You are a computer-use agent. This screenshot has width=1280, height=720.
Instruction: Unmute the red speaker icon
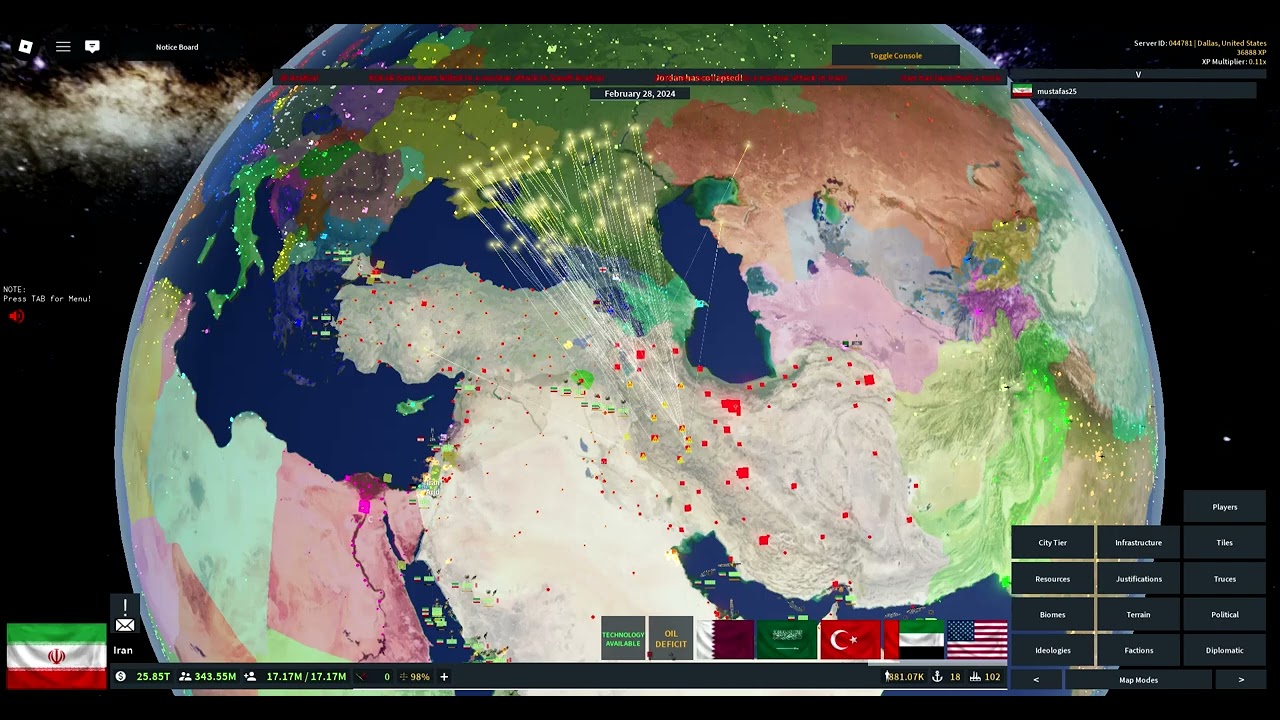(16, 316)
